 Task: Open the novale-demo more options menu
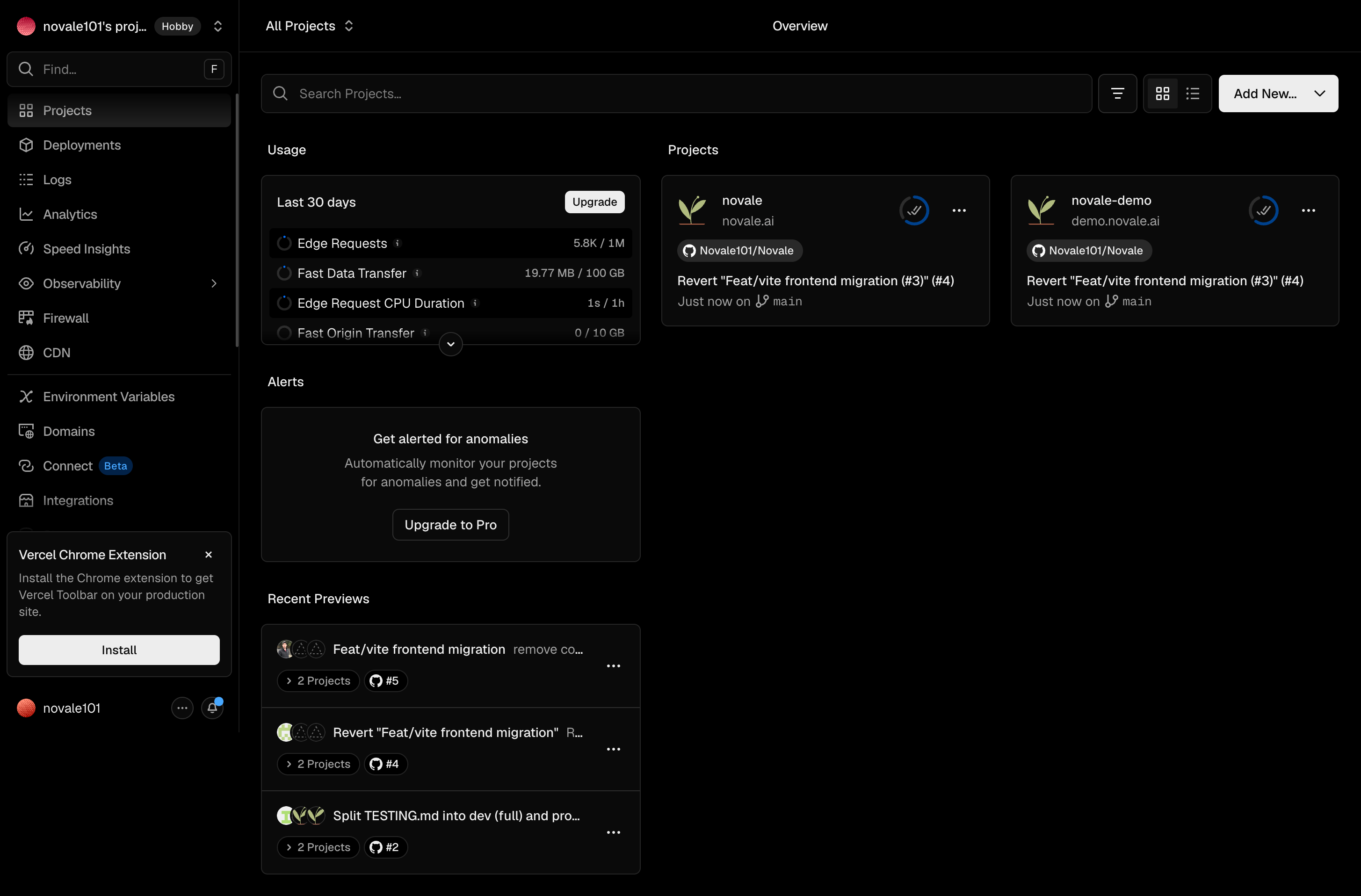[x=1309, y=210]
